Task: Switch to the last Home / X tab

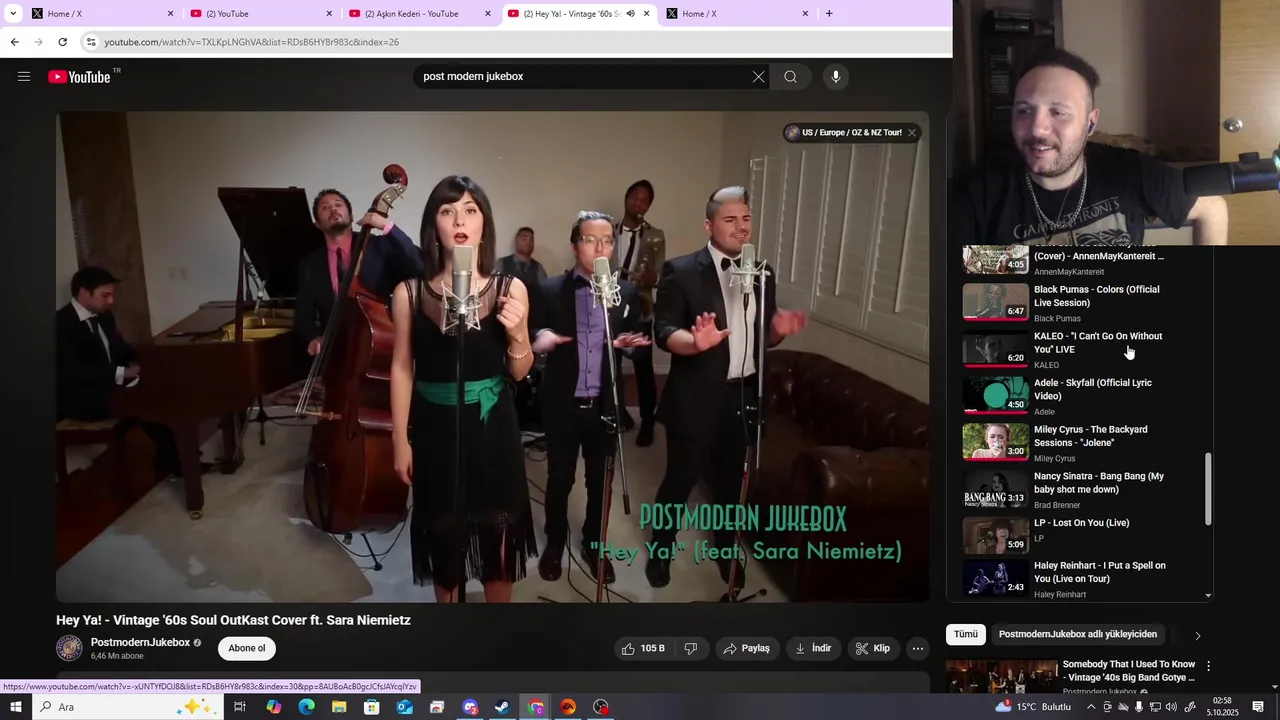Action: tap(736, 13)
